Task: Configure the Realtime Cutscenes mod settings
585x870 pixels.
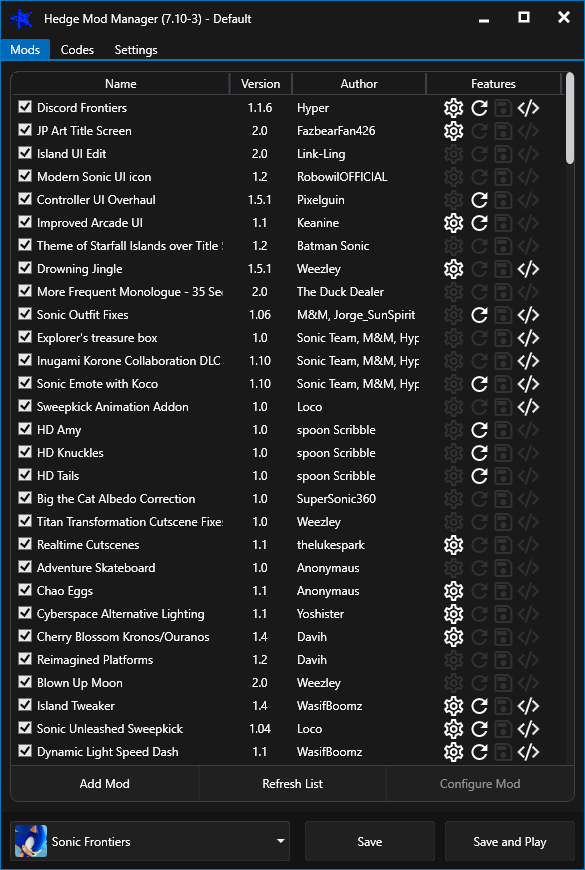Action: tap(453, 545)
